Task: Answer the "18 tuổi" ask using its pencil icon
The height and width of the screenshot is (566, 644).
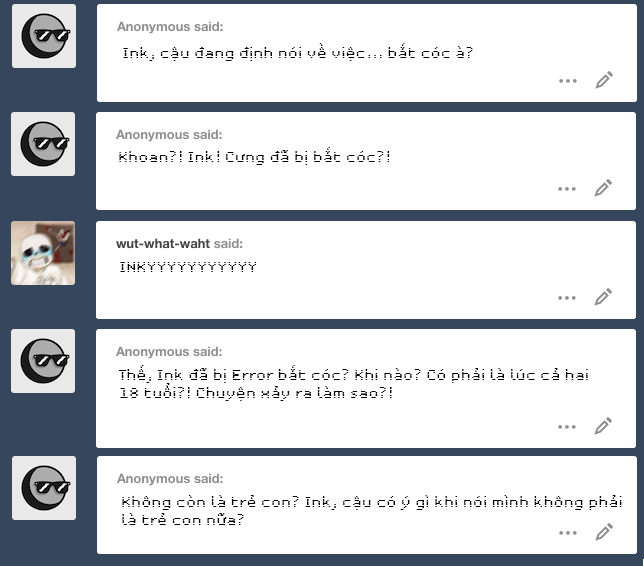Action: [x=603, y=426]
